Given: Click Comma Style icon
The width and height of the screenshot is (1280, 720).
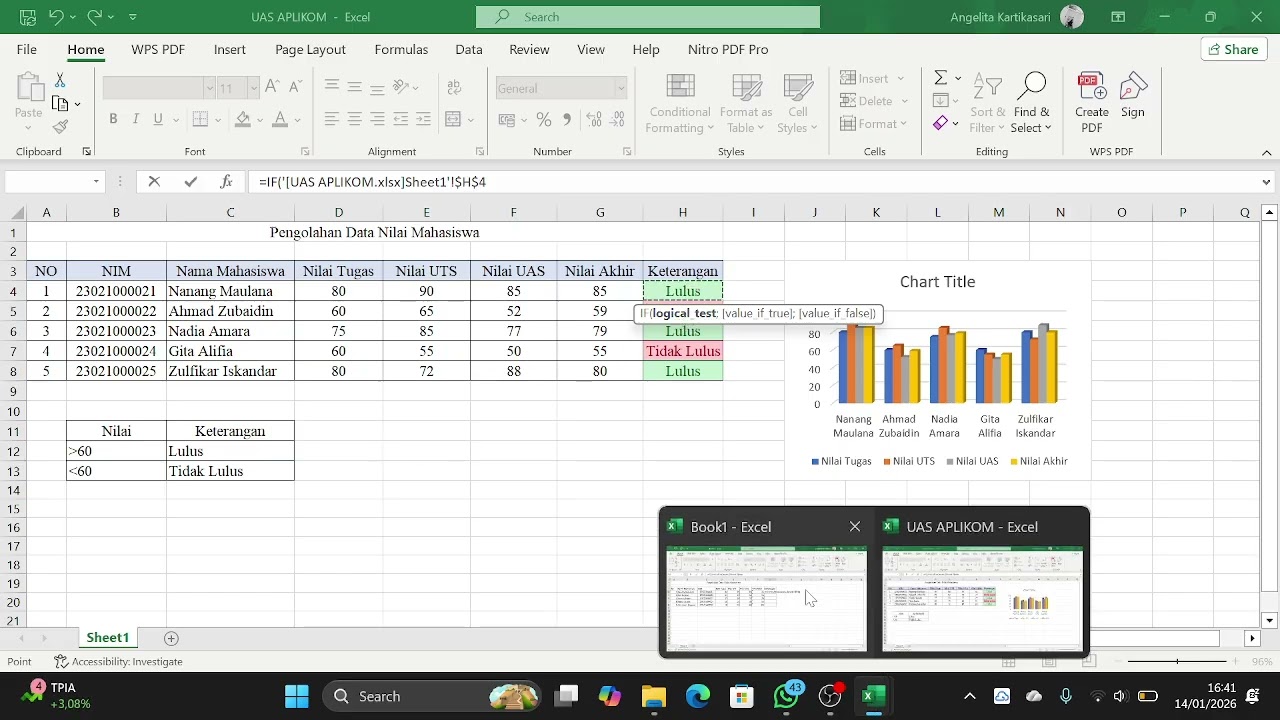Looking at the screenshot, I should coord(567,119).
